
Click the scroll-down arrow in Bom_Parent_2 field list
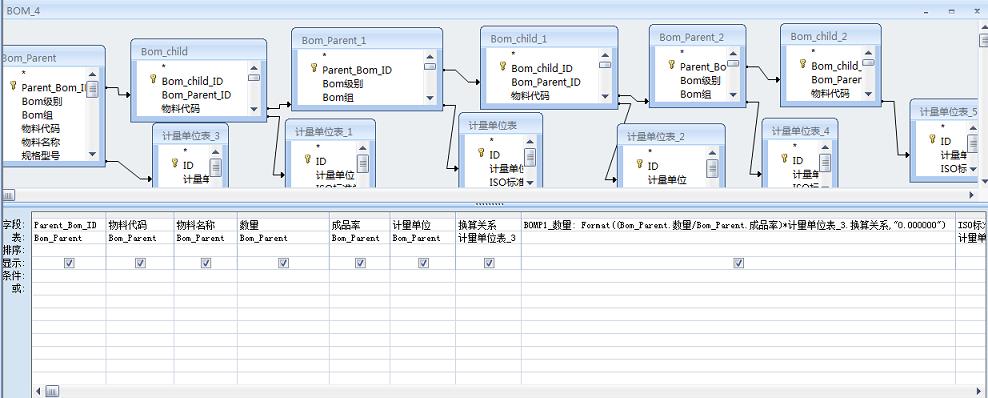click(732, 94)
